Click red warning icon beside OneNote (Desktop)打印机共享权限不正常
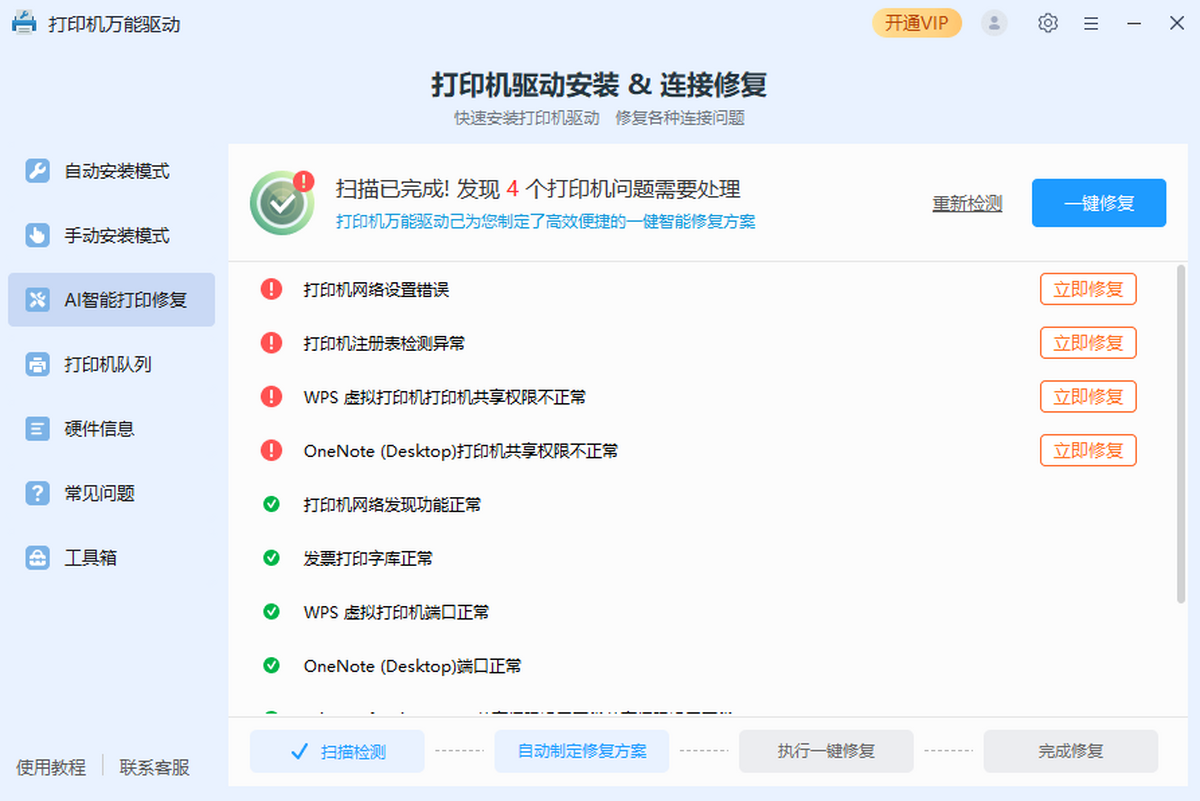Viewport: 1200px width, 801px height. [x=271, y=451]
